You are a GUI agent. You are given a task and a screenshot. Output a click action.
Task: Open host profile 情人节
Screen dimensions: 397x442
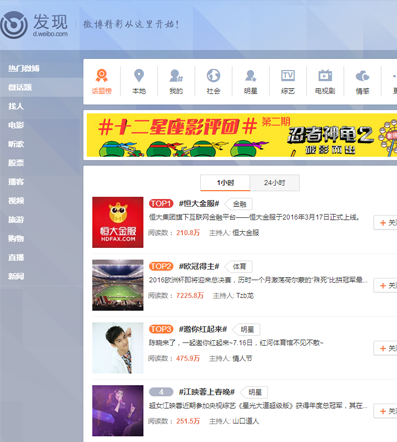click(x=242, y=358)
